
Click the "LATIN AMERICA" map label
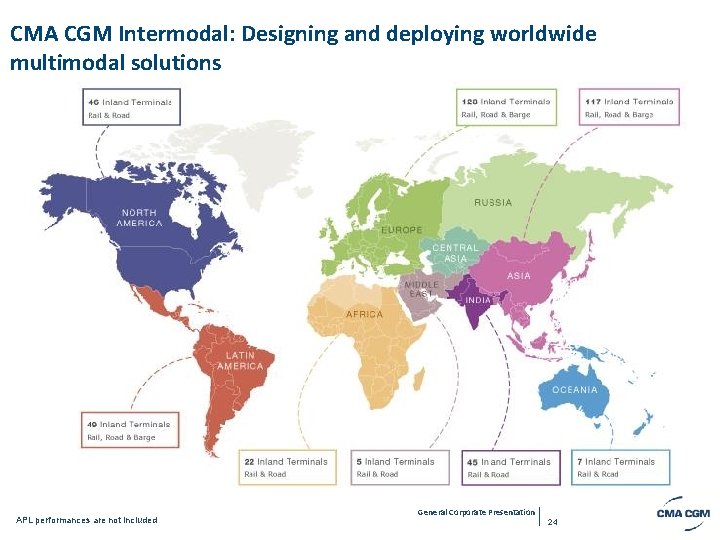tap(240, 360)
